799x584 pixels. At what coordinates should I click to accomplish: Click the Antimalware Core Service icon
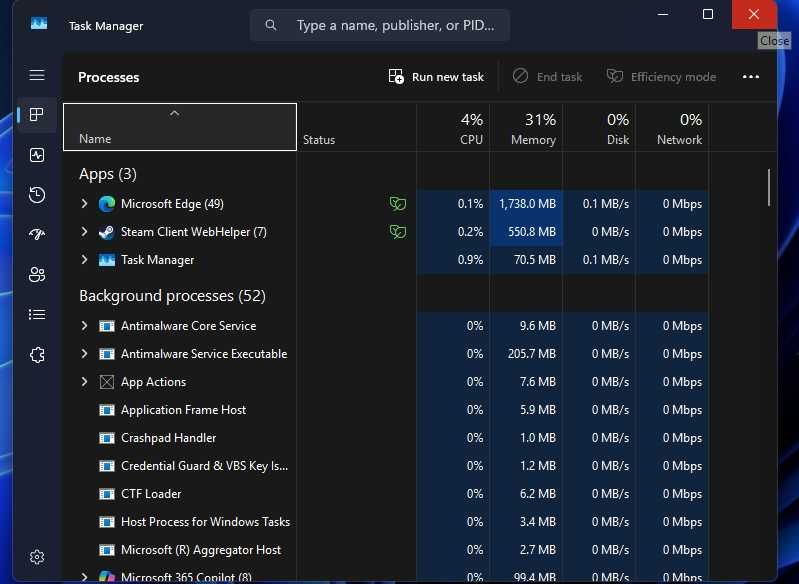point(106,326)
